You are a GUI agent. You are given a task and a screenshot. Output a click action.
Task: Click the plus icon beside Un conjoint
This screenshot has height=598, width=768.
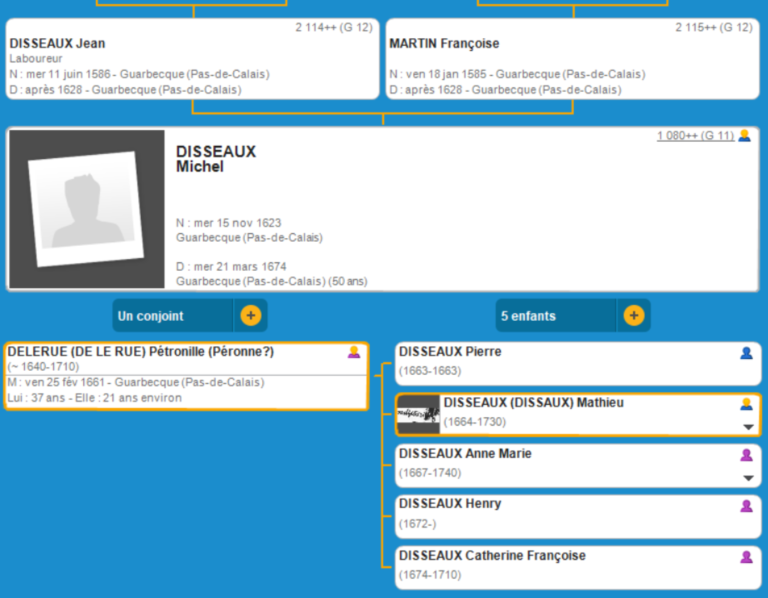[250, 315]
